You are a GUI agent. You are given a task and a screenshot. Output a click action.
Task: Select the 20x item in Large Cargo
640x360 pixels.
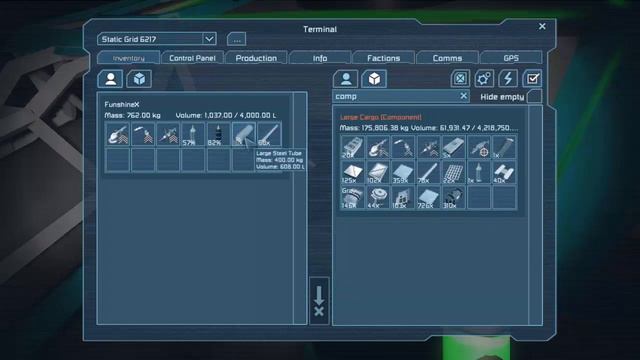click(x=353, y=147)
